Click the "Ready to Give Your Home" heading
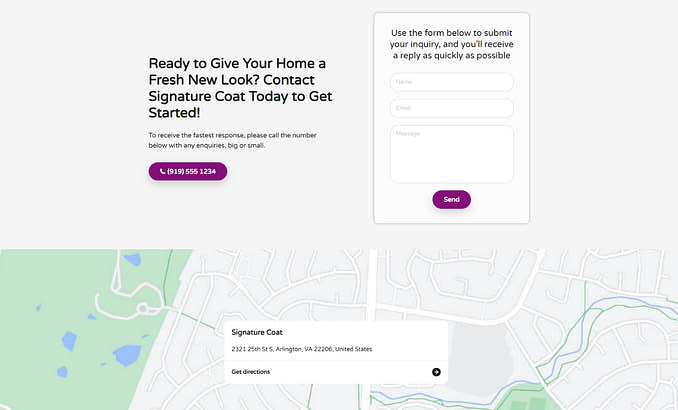Viewport: 678px width, 410px height. tap(239, 88)
